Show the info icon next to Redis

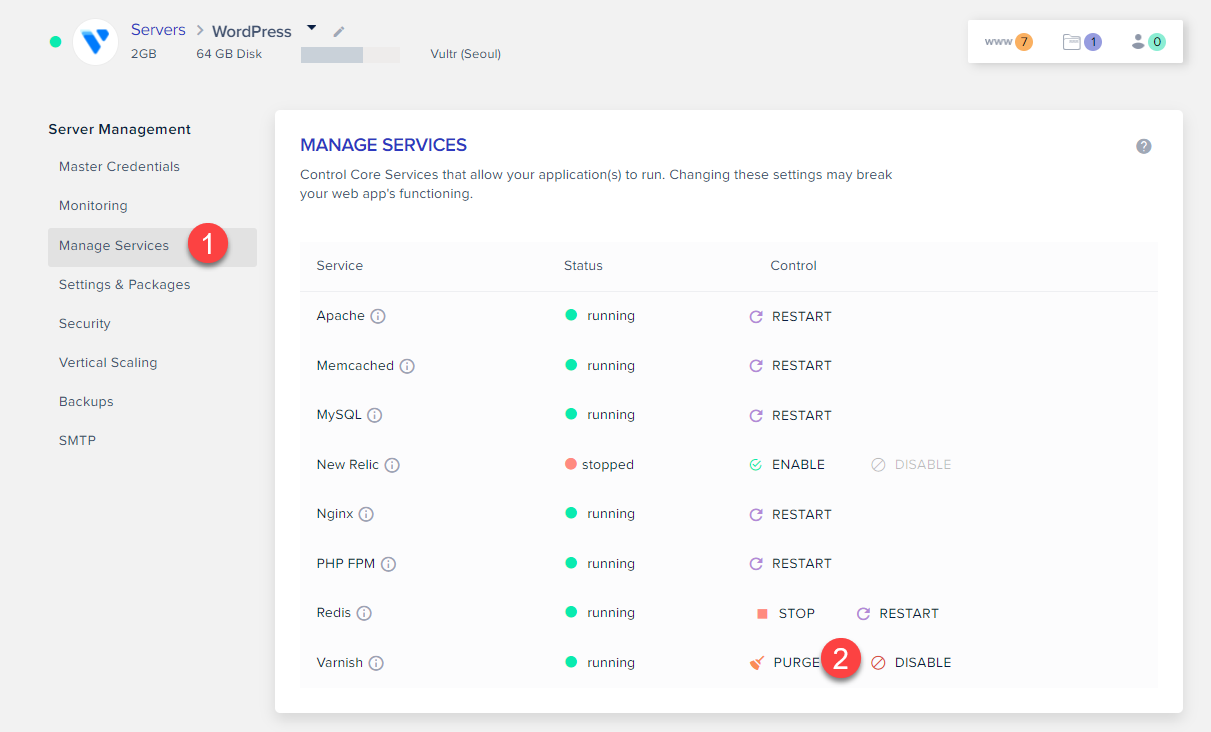tap(364, 613)
